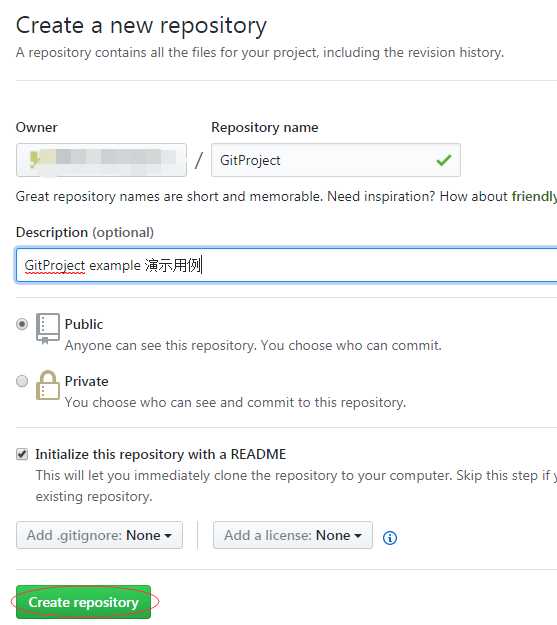Click the license dropdown caret arrow
Viewport: 557px width, 625px height.
click(358, 536)
